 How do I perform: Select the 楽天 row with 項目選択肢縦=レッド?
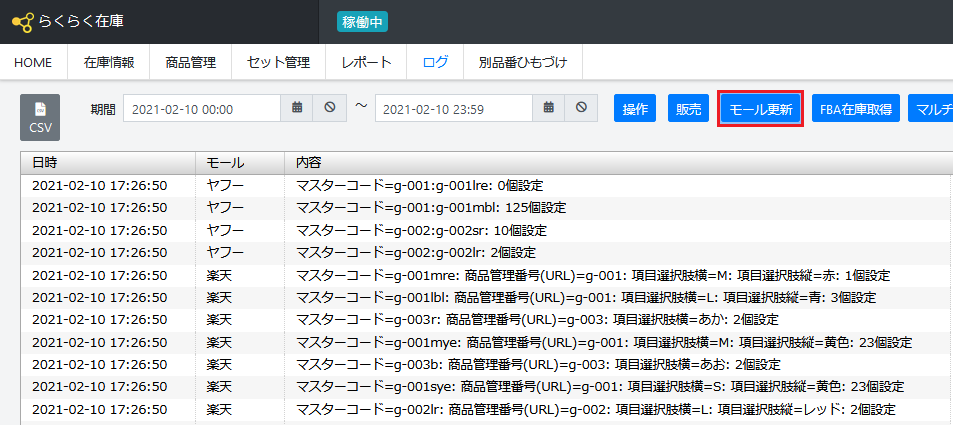[x=486, y=409]
